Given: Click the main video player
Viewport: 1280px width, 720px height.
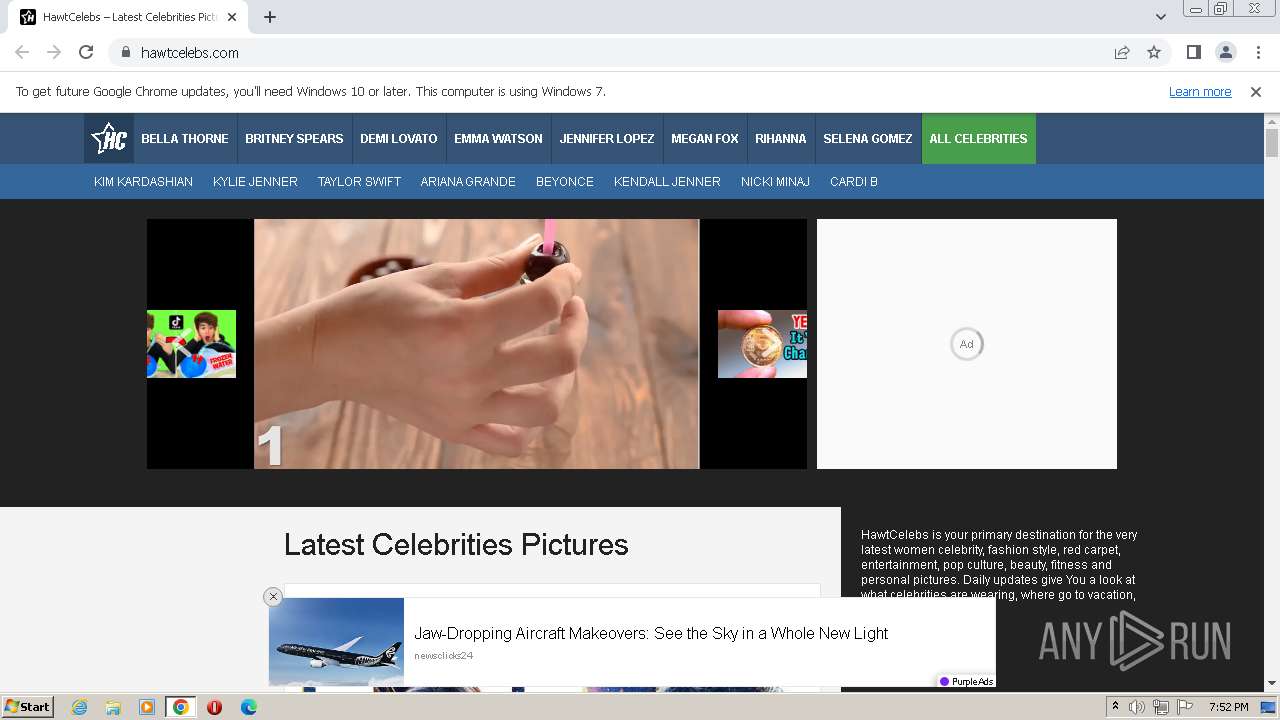Looking at the screenshot, I should click(477, 344).
